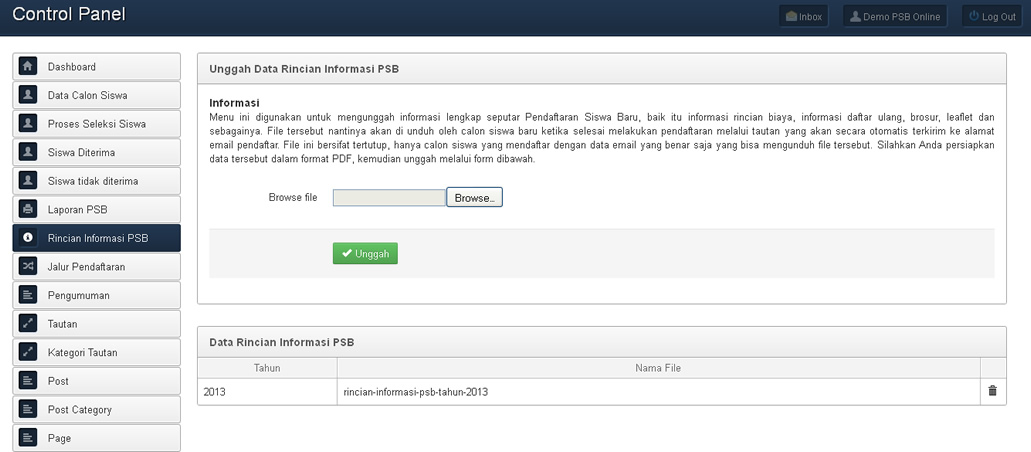
Task: Open the Demo PSB Online user profile
Action: click(x=894, y=17)
